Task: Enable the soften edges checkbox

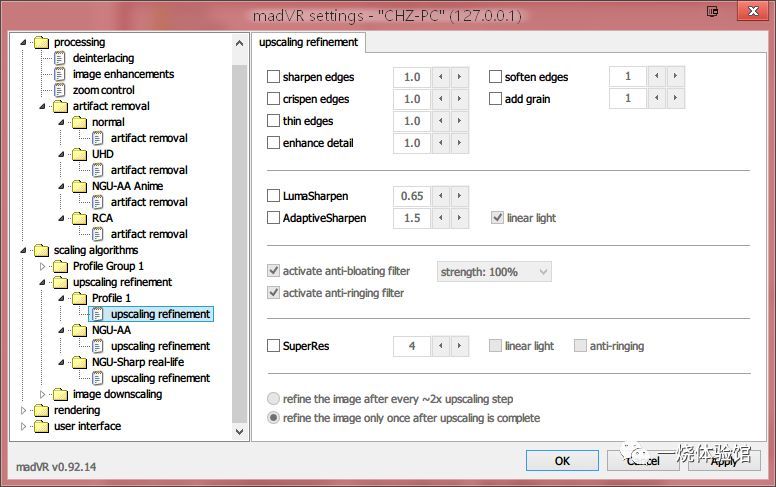Action: [495, 77]
